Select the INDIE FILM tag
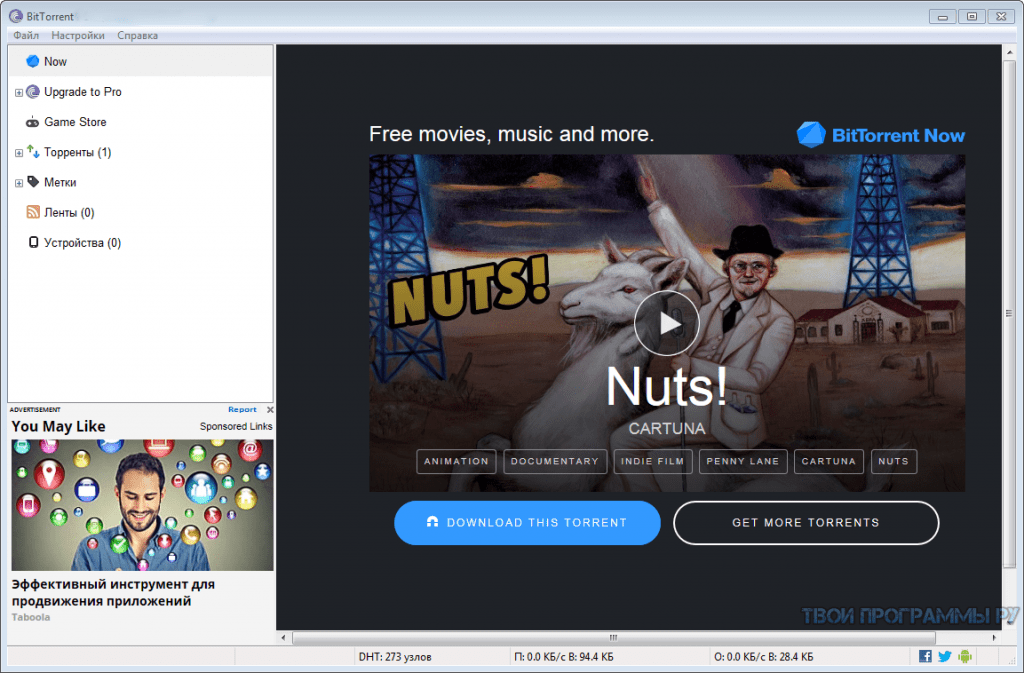Screen dimensions: 1024x673 click(652, 461)
